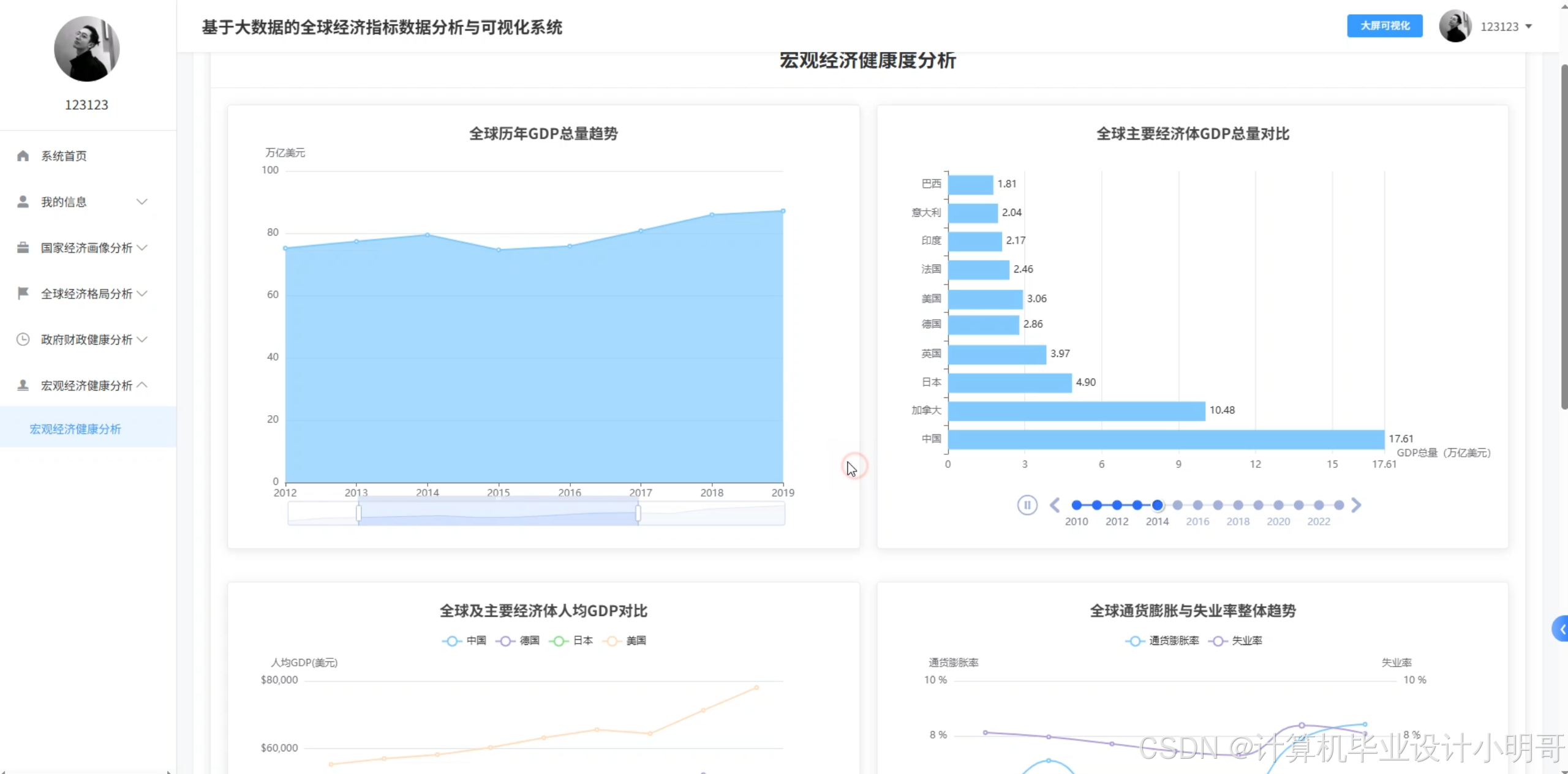
Task: Open the 大屏可视化 big-screen view
Action: 1385,26
